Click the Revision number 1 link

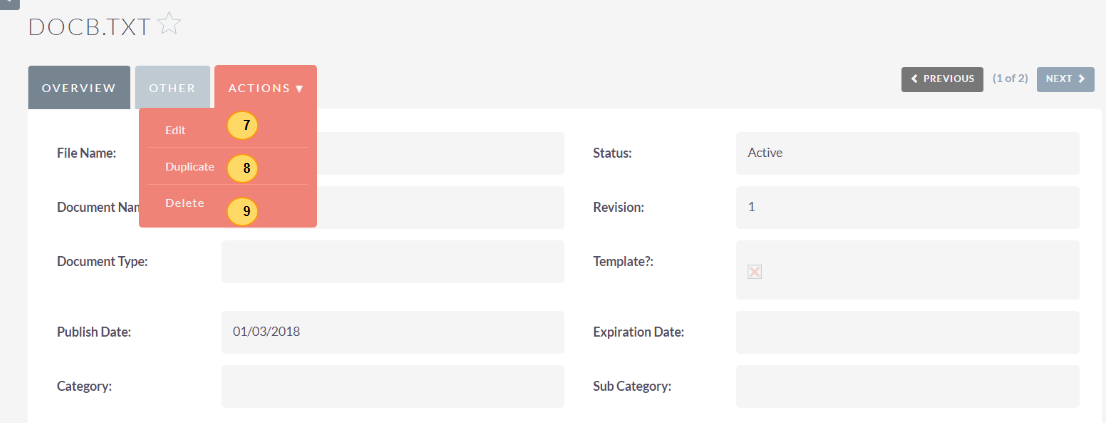752,207
